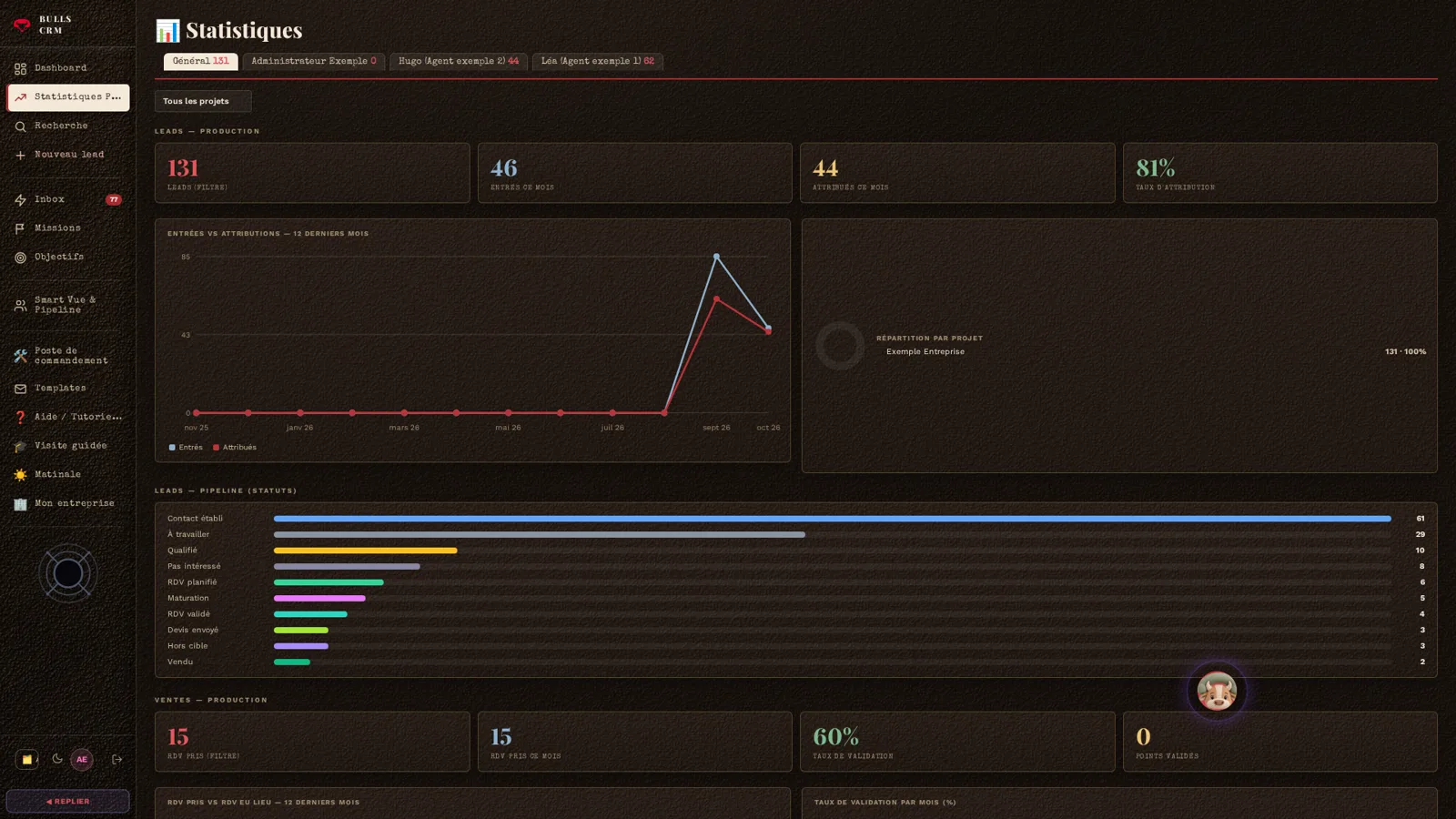Open Missions flag icon

[x=20, y=228]
